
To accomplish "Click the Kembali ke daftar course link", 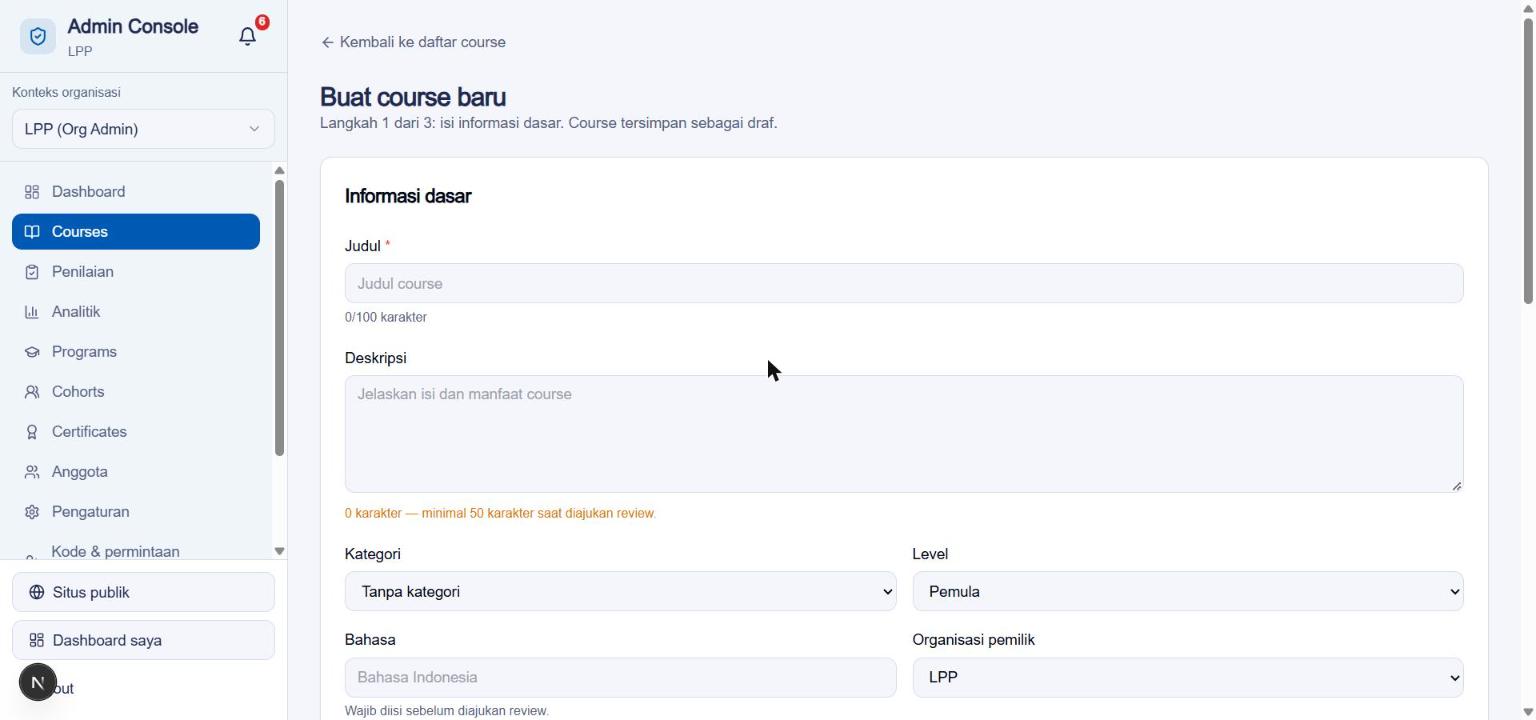I will 413,42.
